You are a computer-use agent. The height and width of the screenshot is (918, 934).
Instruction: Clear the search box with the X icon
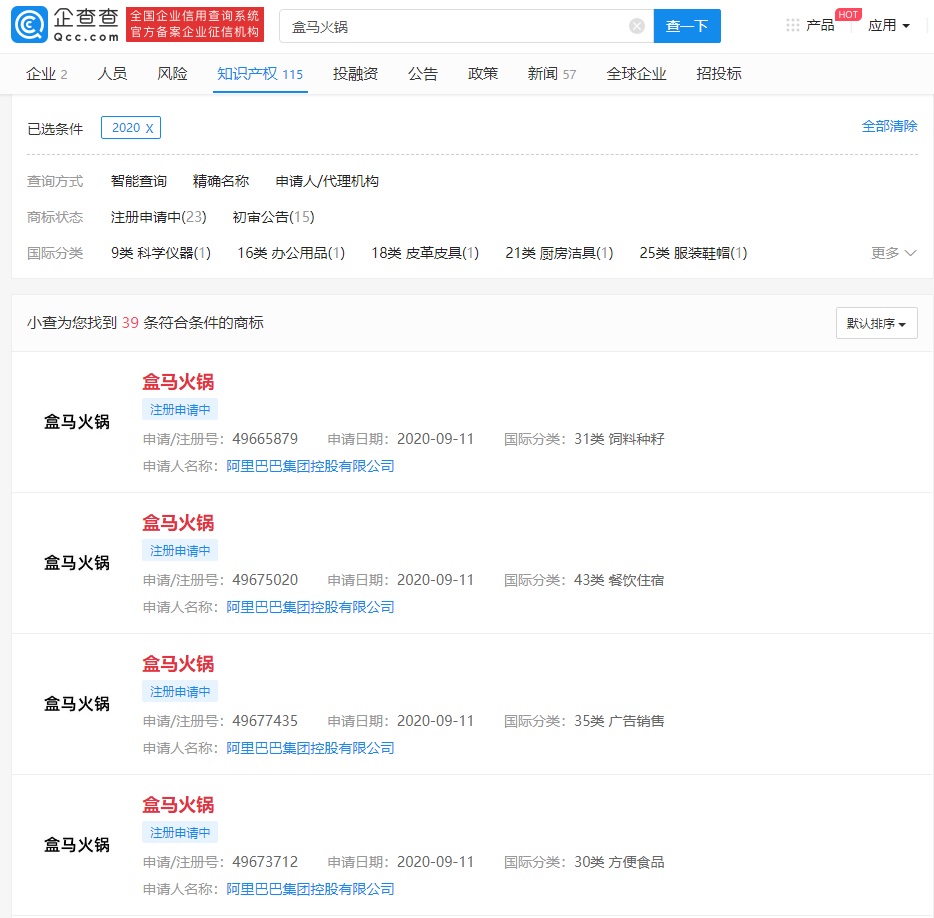(x=636, y=25)
